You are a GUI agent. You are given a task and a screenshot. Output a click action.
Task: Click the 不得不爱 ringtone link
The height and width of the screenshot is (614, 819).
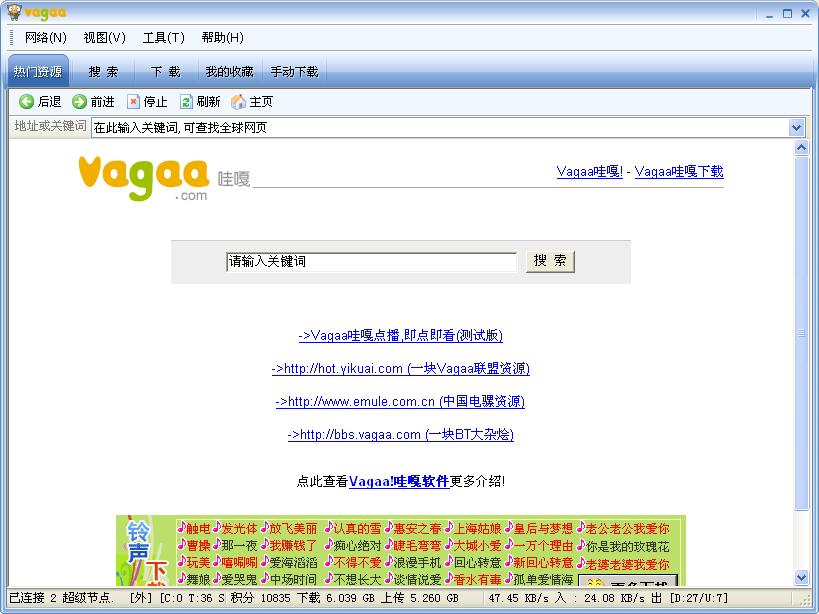pyautogui.click(x=357, y=562)
